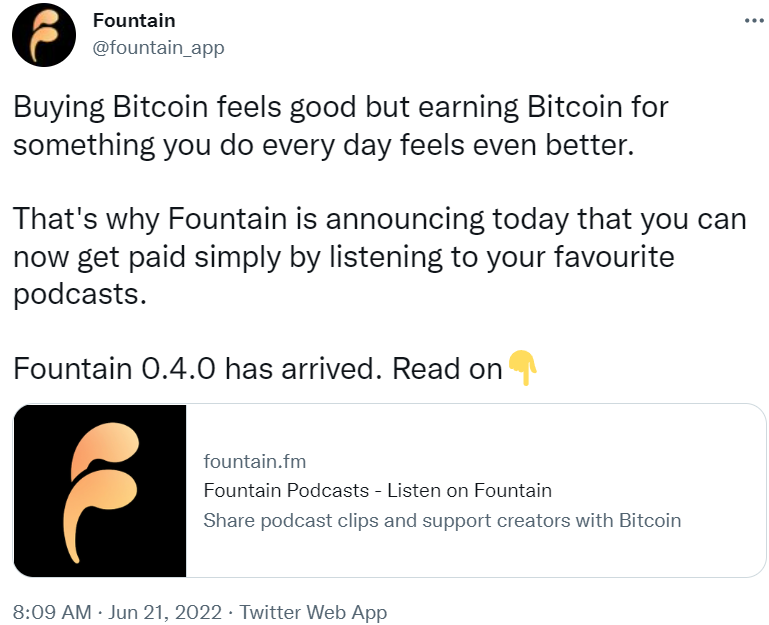
Task: Click the "Buying Bitcoin feels good" line
Action: point(340,107)
